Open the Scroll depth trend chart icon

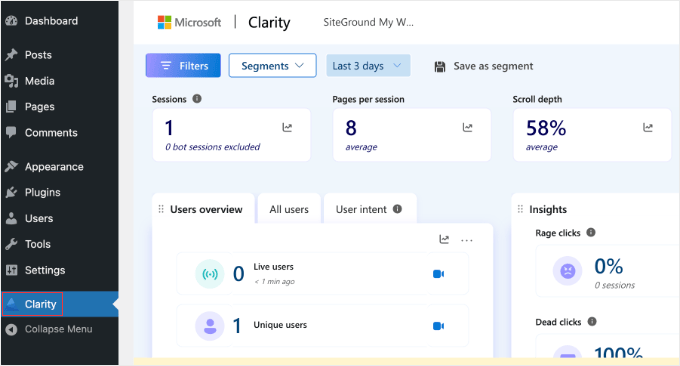(x=648, y=127)
